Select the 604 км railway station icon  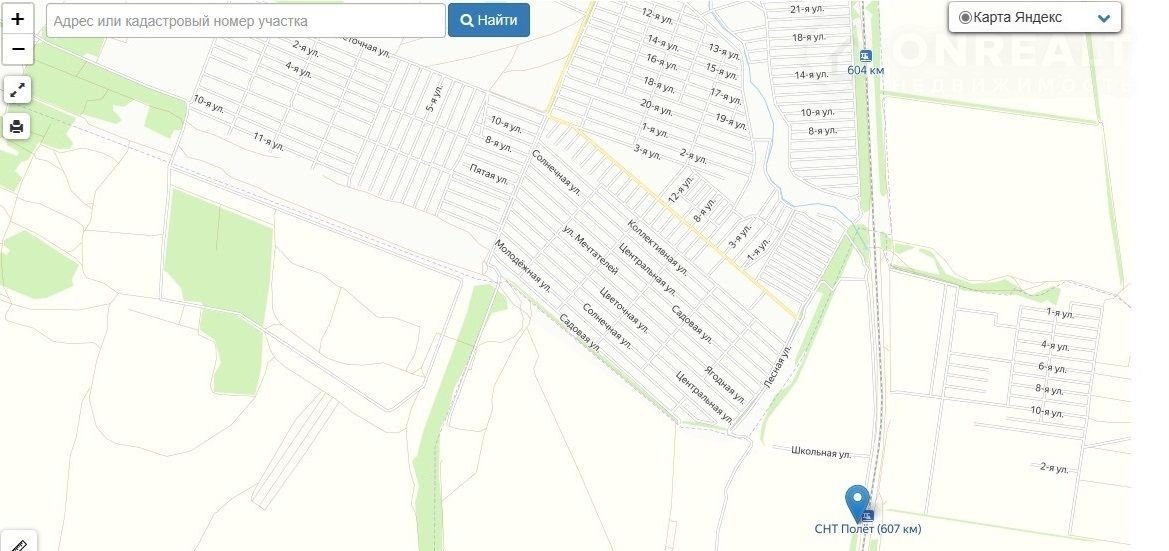tap(865, 56)
